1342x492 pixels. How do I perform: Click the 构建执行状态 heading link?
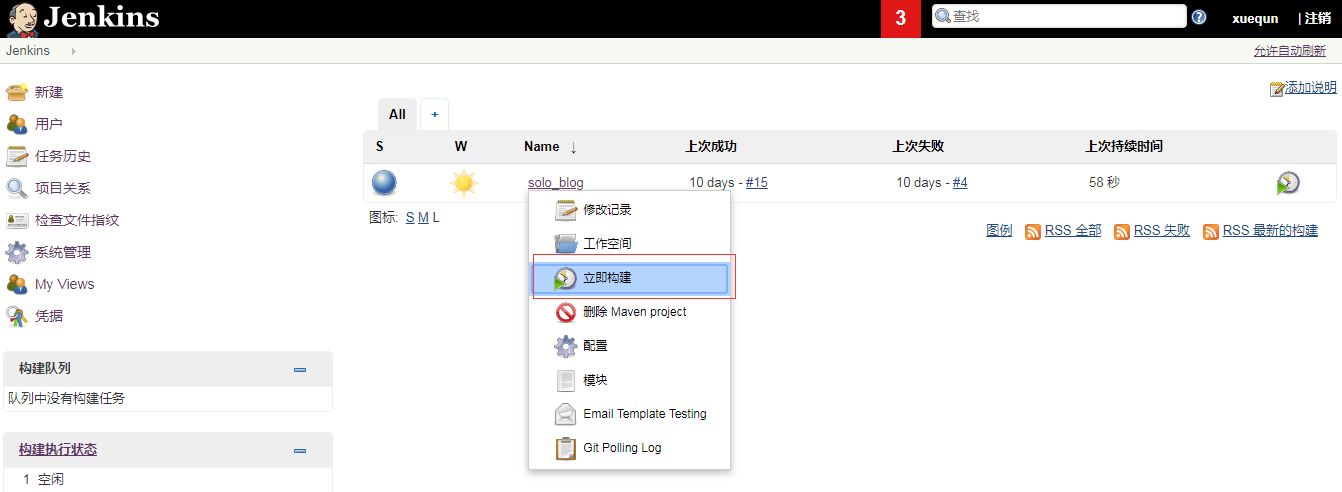[58, 450]
